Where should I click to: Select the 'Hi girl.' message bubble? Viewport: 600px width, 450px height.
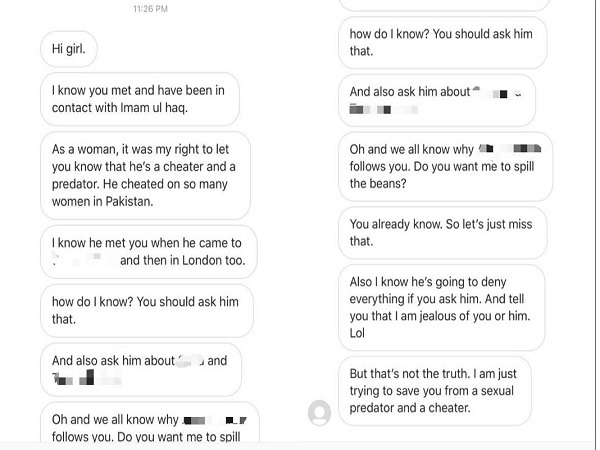69,49
